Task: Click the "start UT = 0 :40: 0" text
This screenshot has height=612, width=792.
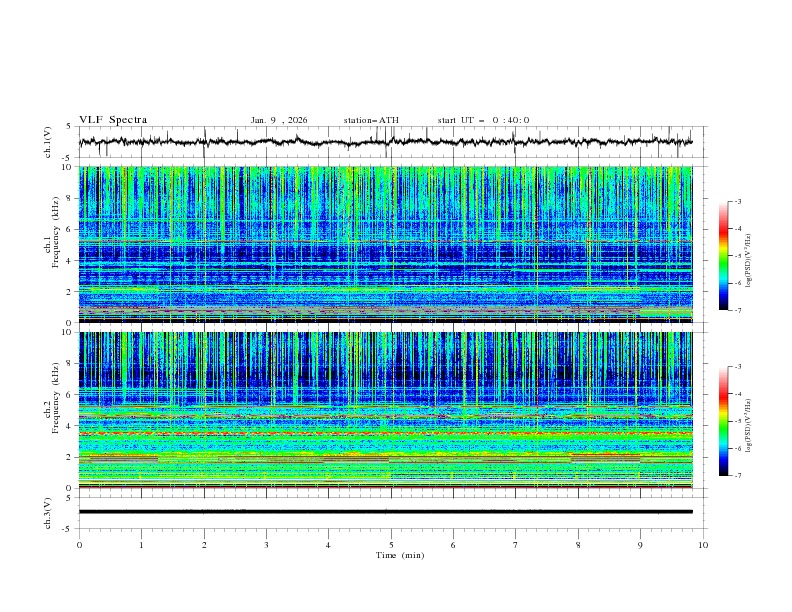Action: [483, 120]
